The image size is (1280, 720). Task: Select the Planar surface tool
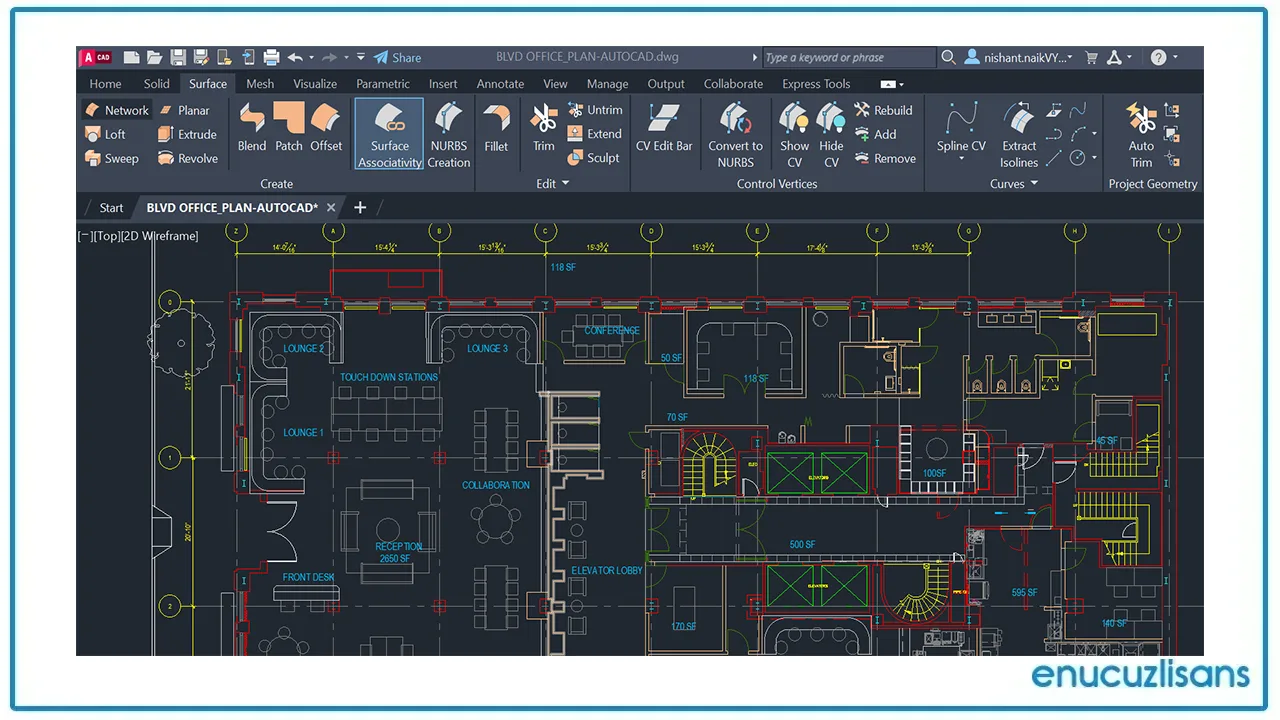[x=183, y=110]
